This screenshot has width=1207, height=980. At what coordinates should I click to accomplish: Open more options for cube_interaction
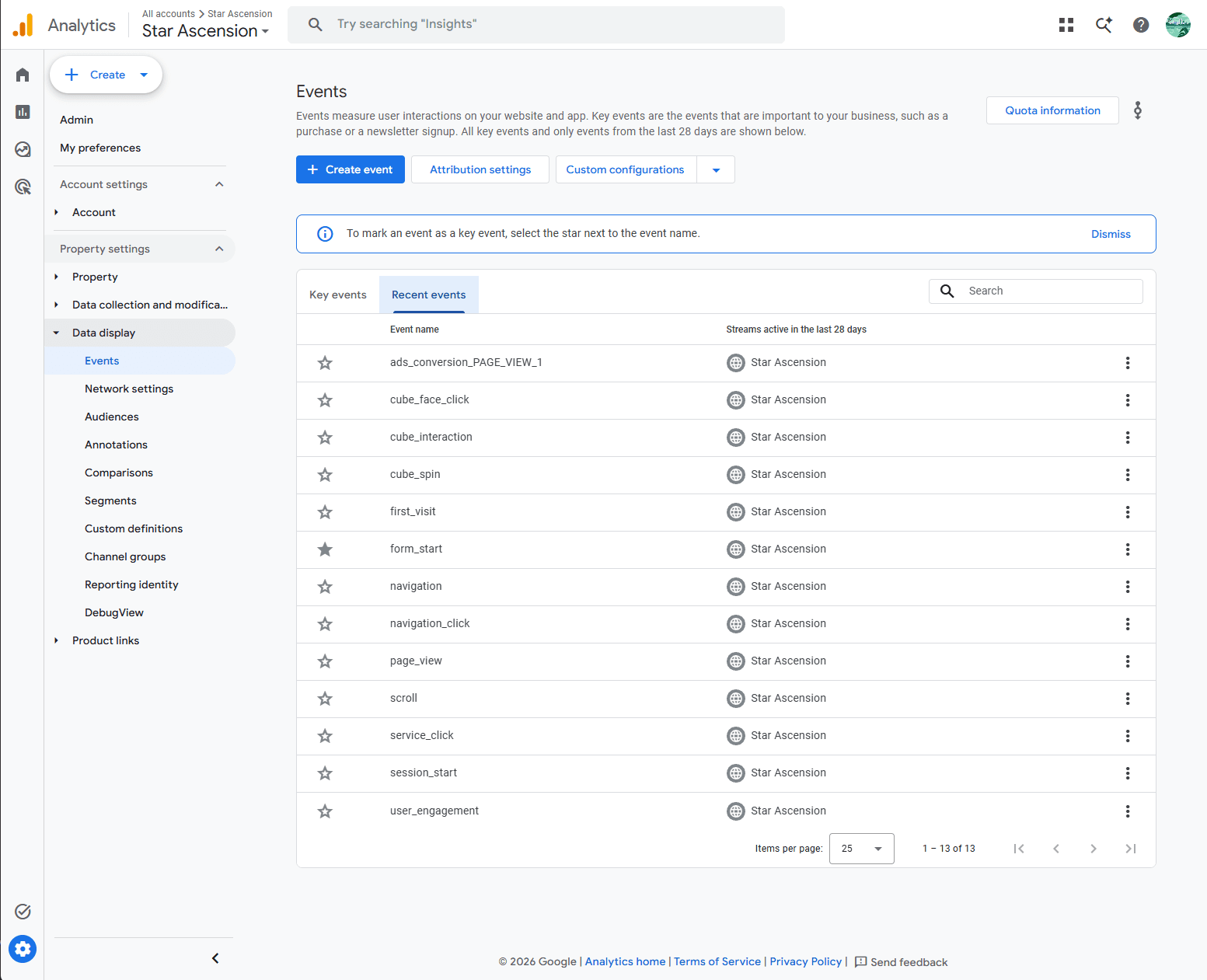pos(1128,438)
